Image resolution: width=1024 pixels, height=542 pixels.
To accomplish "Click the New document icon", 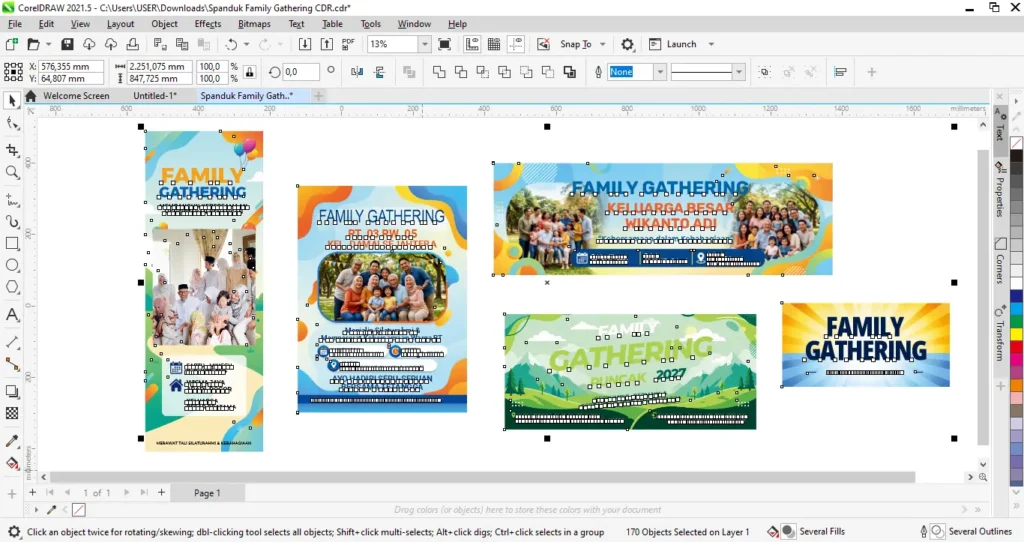I will coord(11,44).
